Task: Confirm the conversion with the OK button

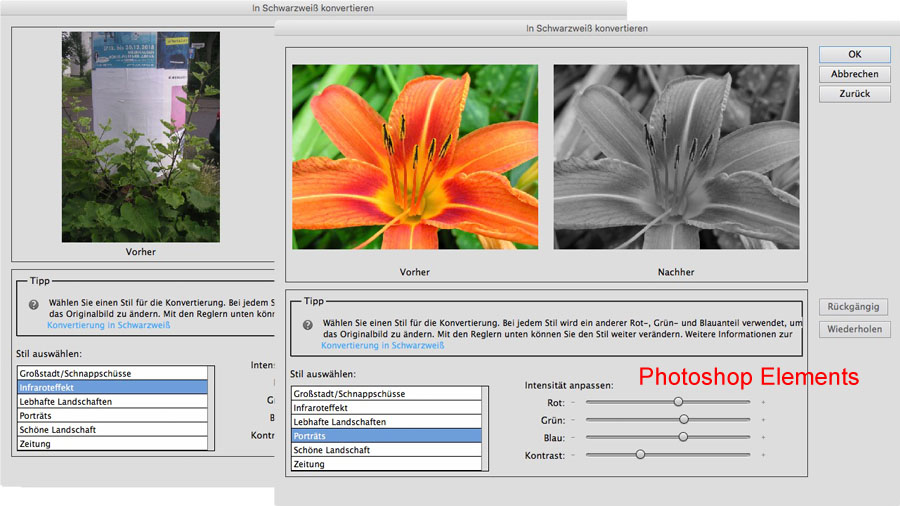Action: [x=854, y=54]
